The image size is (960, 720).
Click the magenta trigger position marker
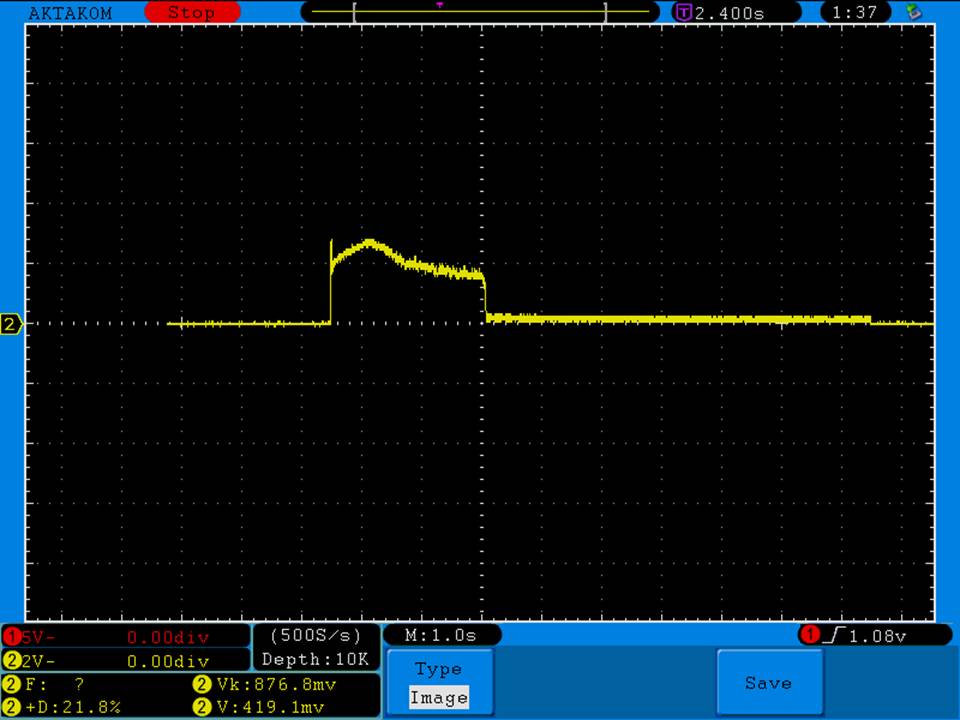point(440,5)
